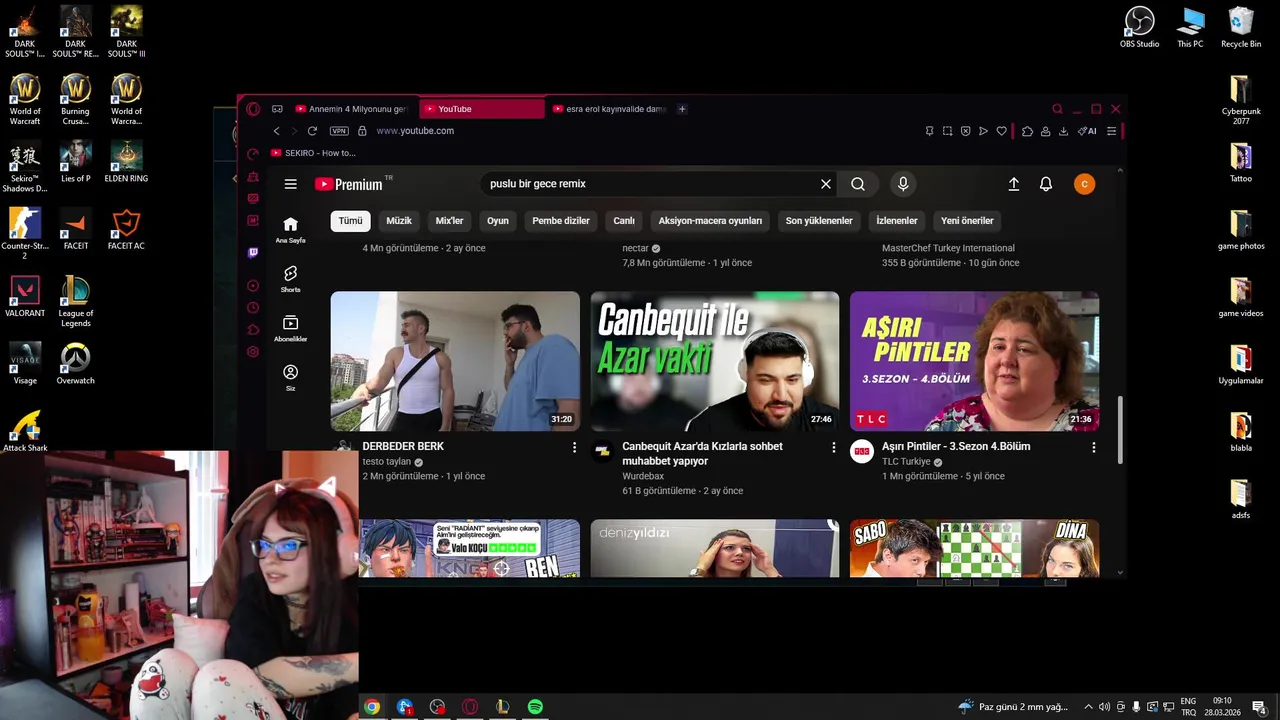This screenshot has height=720, width=1280.
Task: Open the extensions cube icon in Opera sidebar
Action: (x=253, y=330)
